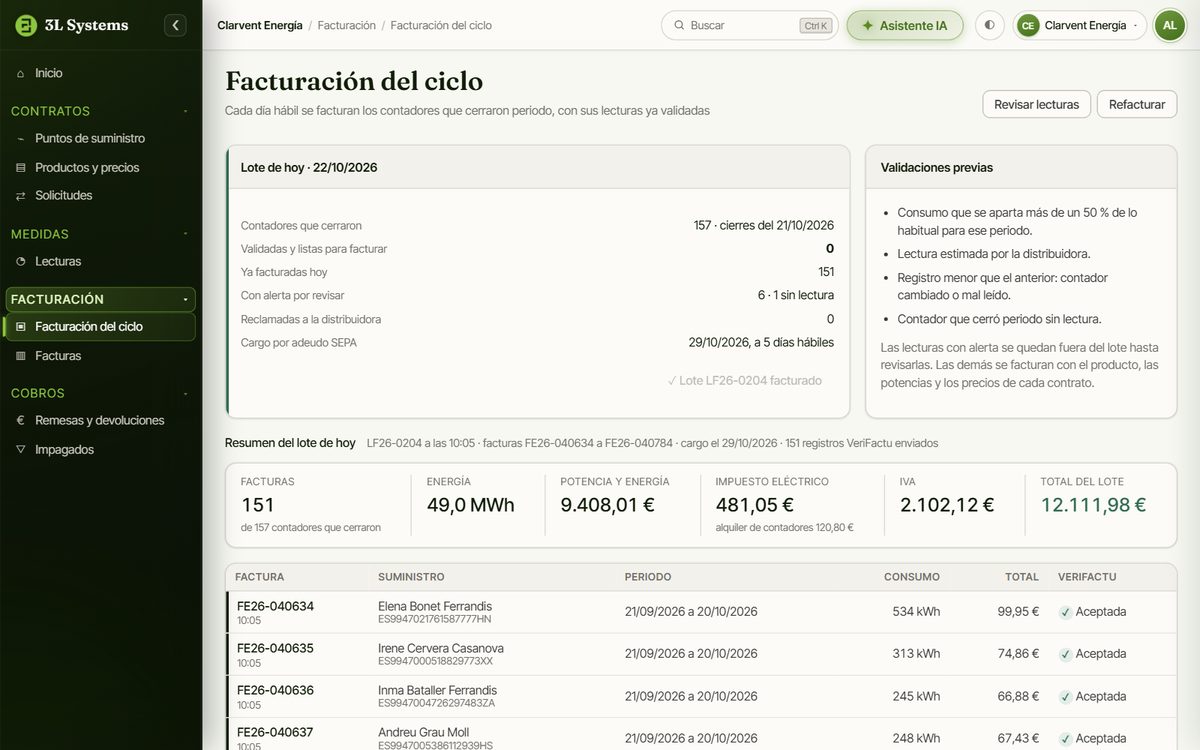This screenshot has width=1200, height=750.
Task: Focus the Buscar search field
Action: [x=750, y=25]
